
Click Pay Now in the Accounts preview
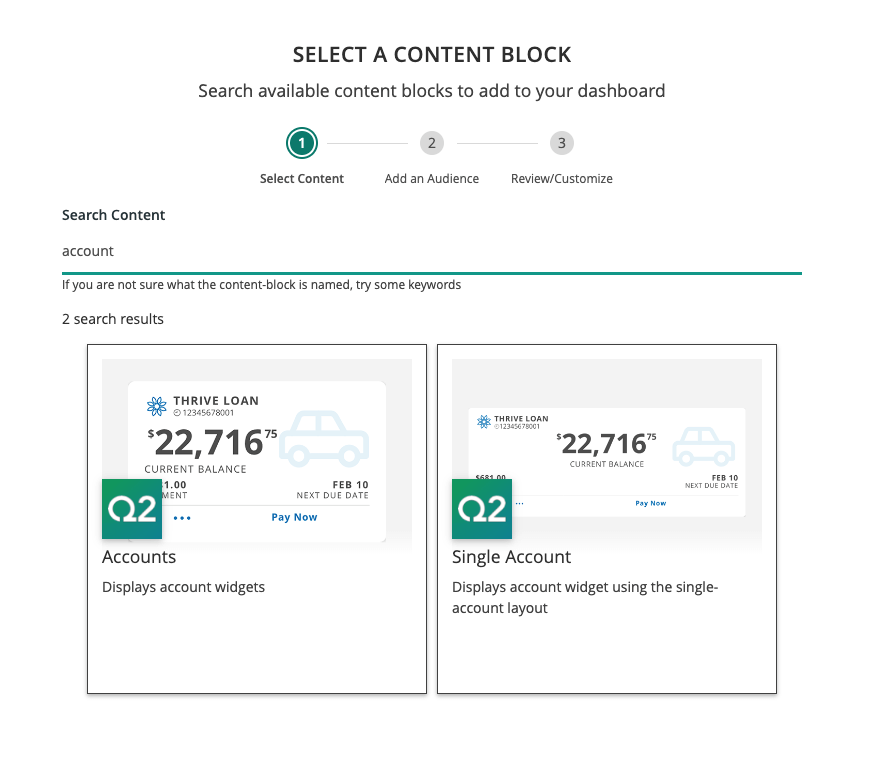tap(294, 517)
